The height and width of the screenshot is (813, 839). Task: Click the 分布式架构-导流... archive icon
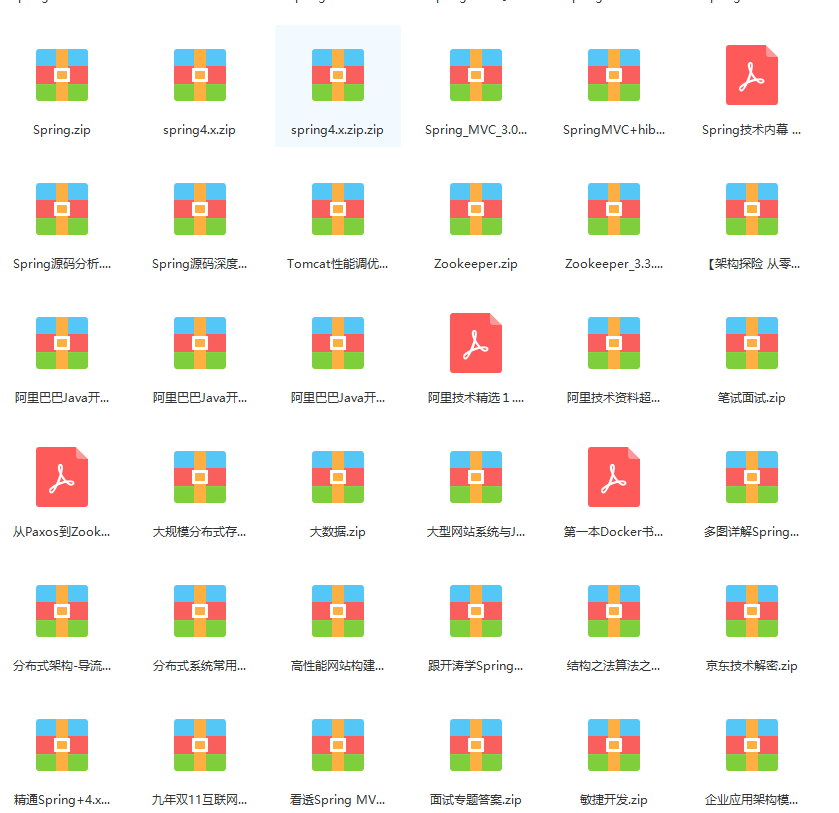tap(62, 611)
